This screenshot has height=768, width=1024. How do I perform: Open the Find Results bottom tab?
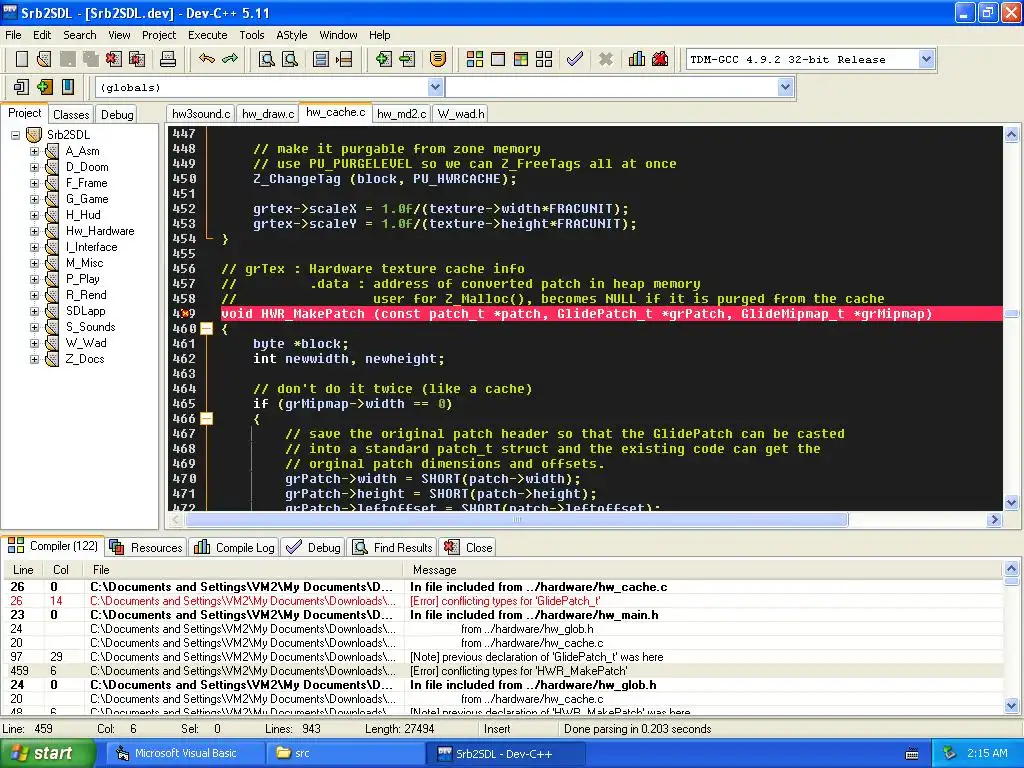(392, 547)
